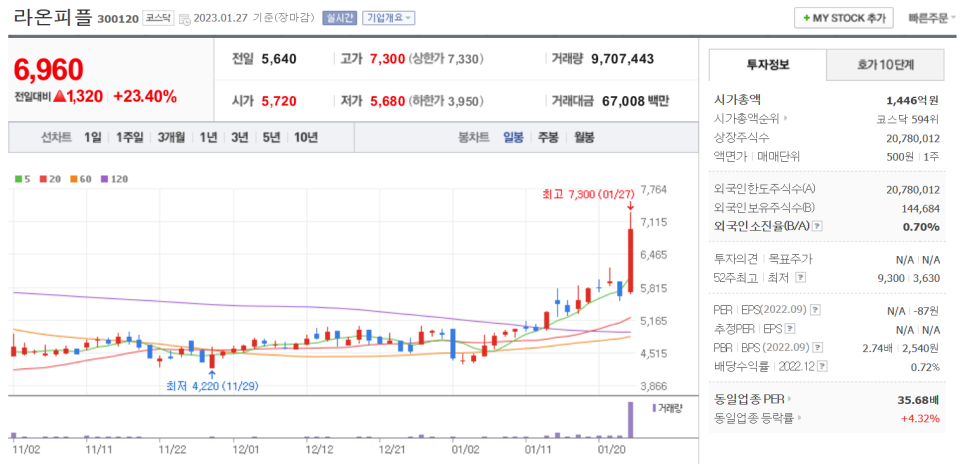Click help icon next to PER EPS(2022.09)
Viewport: 966px width, 464px height.
(814, 309)
